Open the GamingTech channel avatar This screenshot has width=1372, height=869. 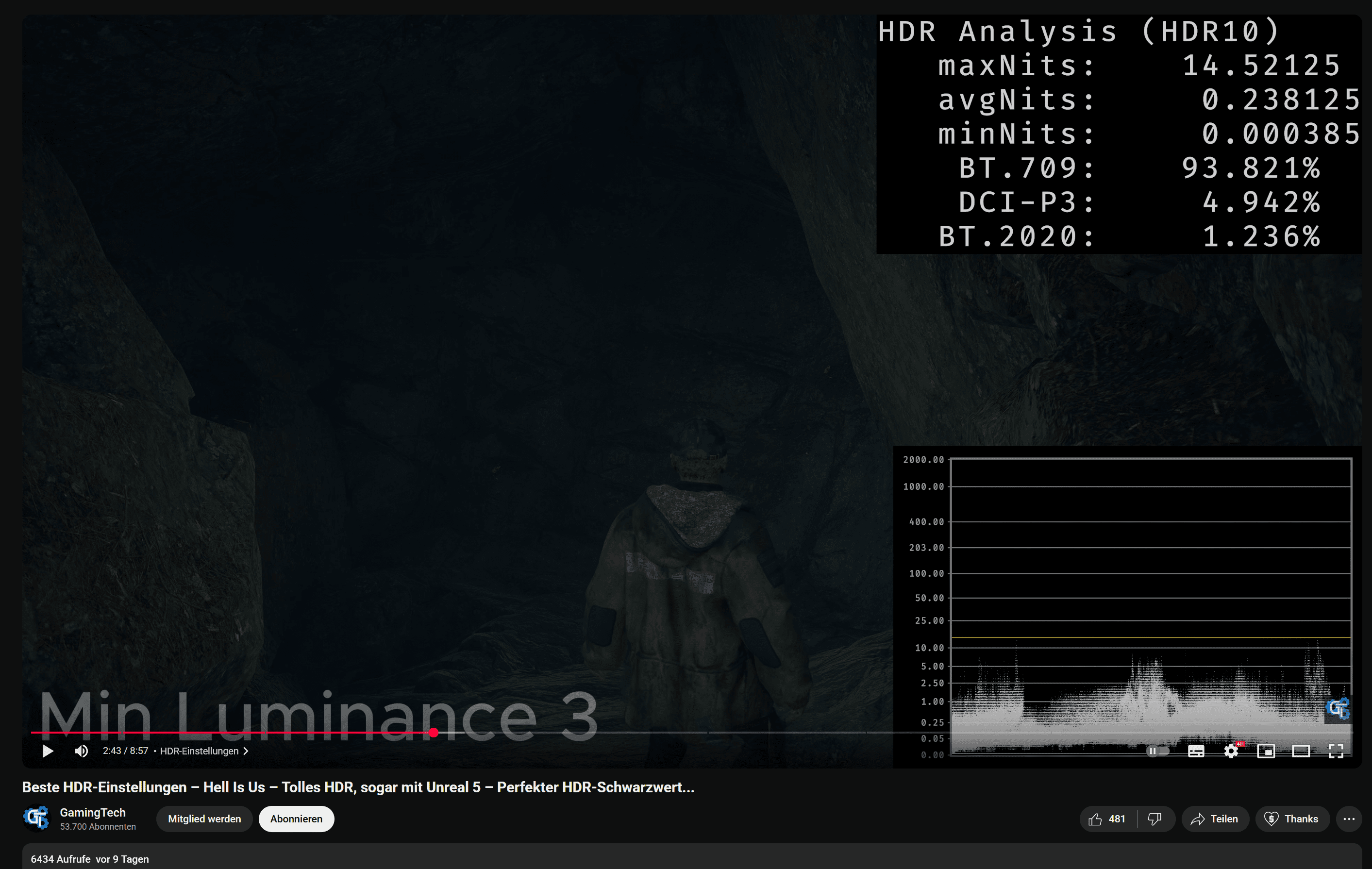click(x=37, y=819)
